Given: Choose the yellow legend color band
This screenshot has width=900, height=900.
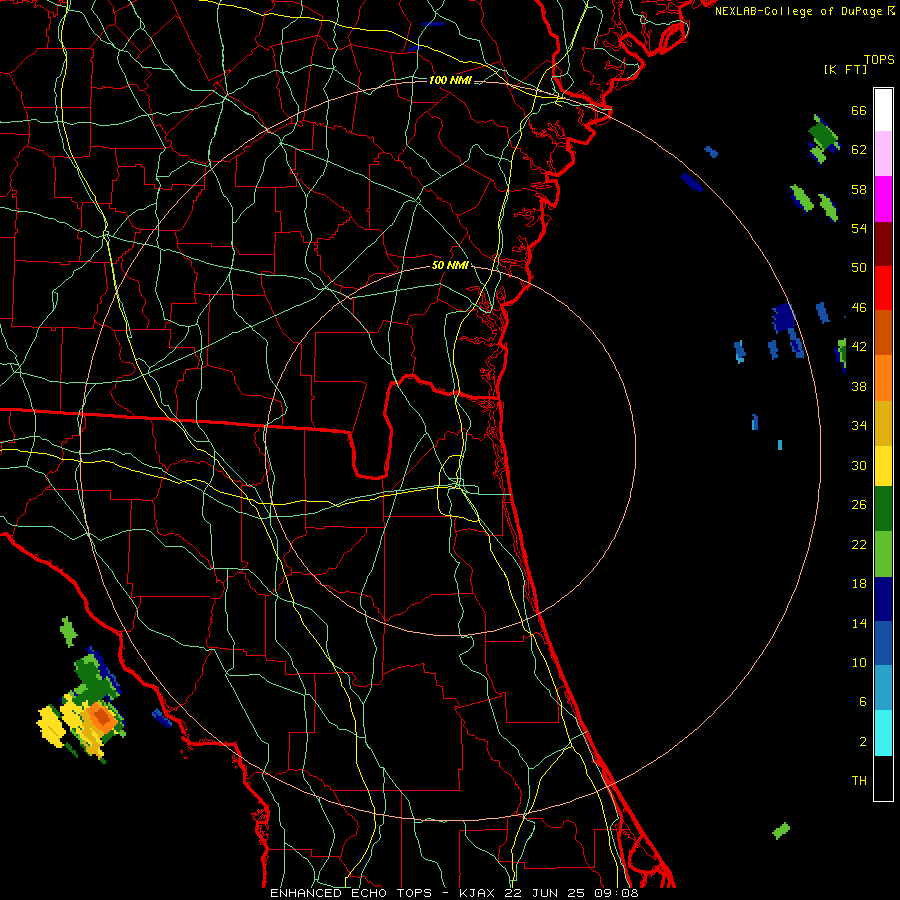Looking at the screenshot, I should tap(883, 465).
